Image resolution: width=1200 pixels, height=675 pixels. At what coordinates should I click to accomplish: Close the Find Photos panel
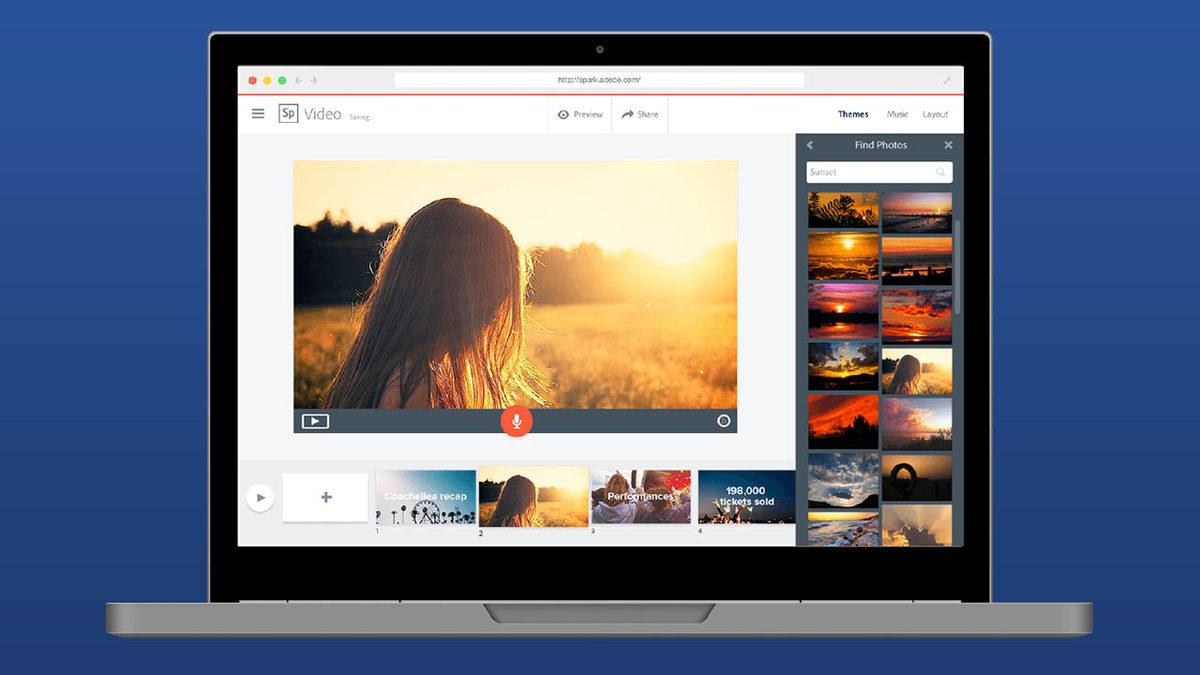click(948, 145)
